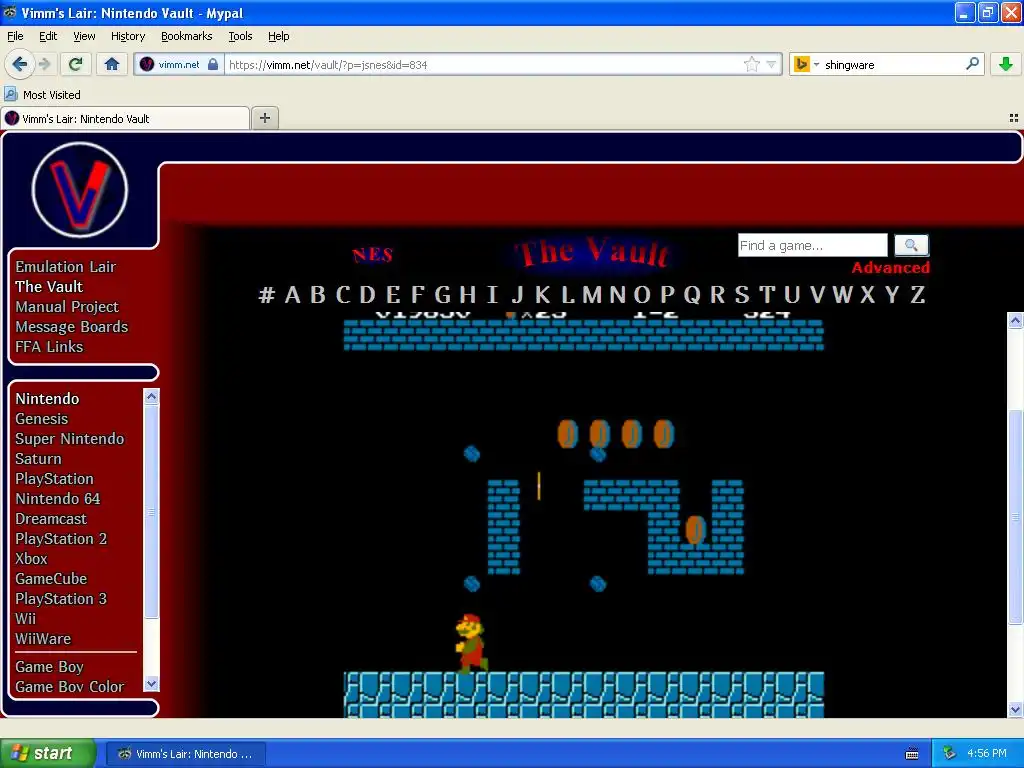Bookmark this page with the star icon

752,64
